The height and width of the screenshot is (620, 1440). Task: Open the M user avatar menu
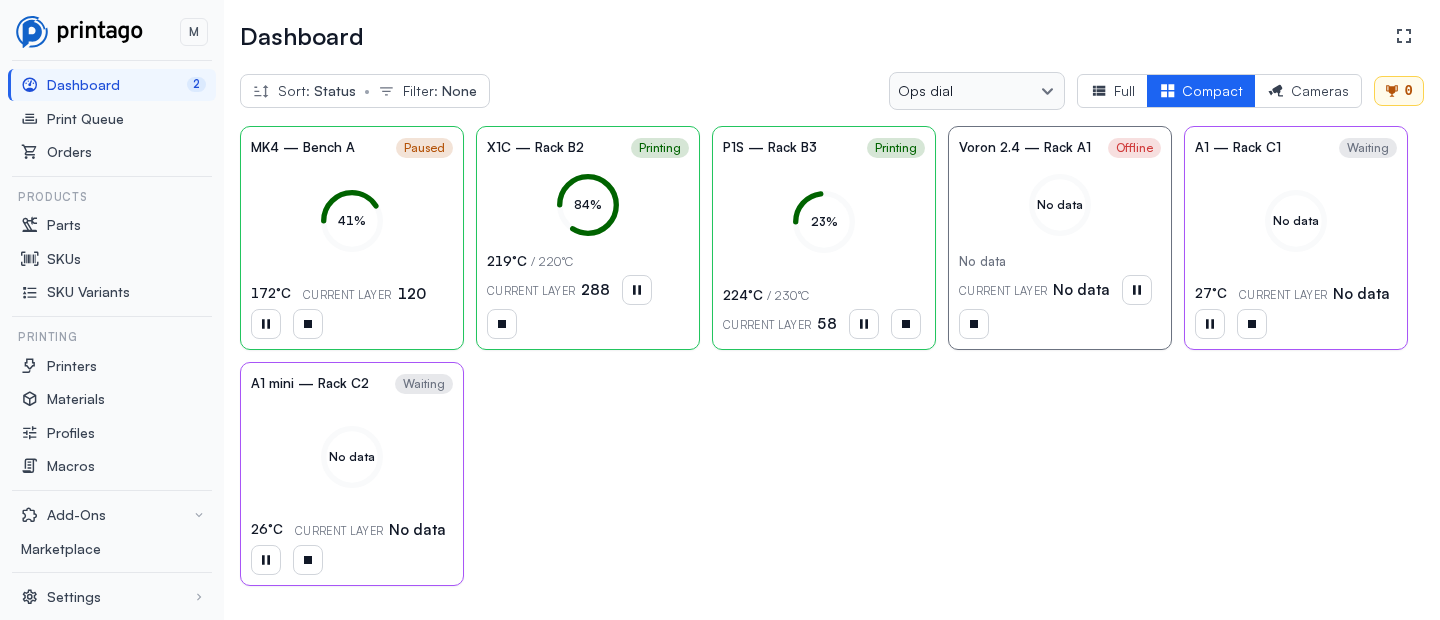click(x=194, y=32)
